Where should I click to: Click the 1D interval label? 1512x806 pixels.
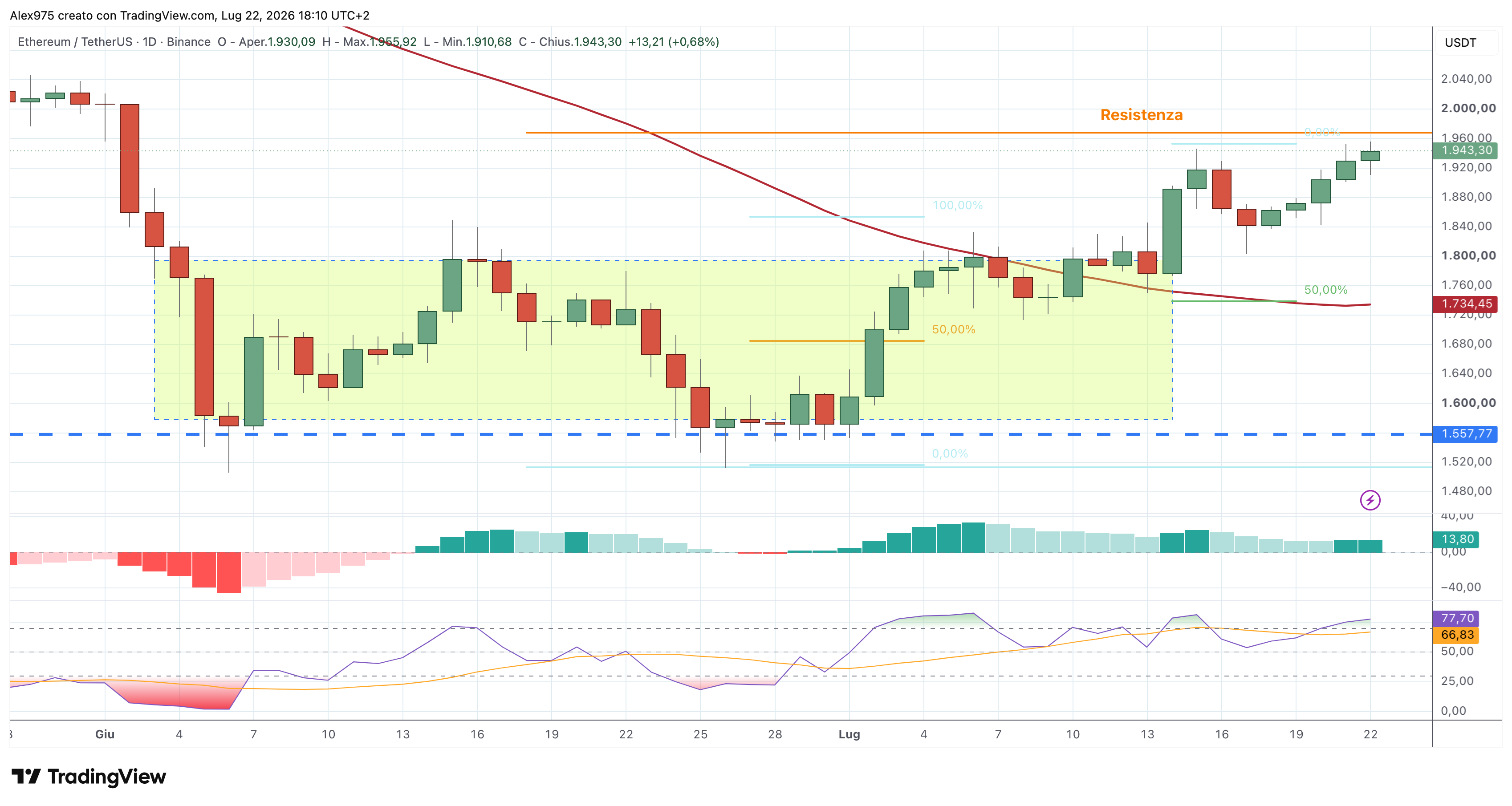150,42
